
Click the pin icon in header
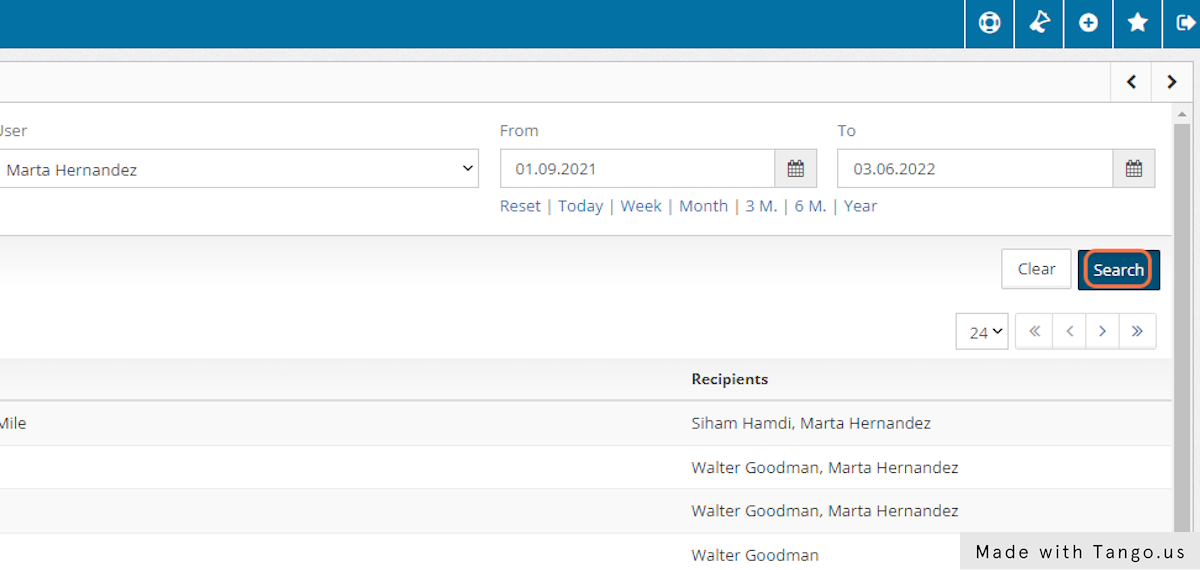pos(1039,23)
